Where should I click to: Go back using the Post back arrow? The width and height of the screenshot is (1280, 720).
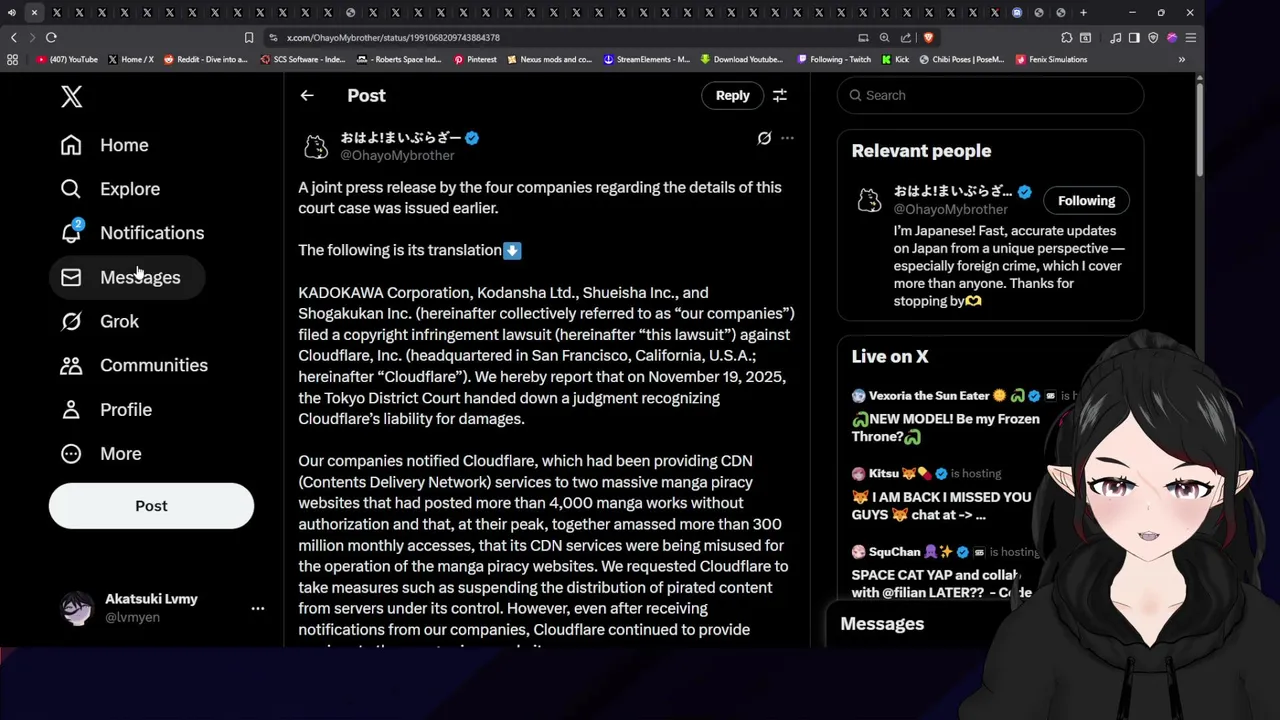(x=307, y=95)
